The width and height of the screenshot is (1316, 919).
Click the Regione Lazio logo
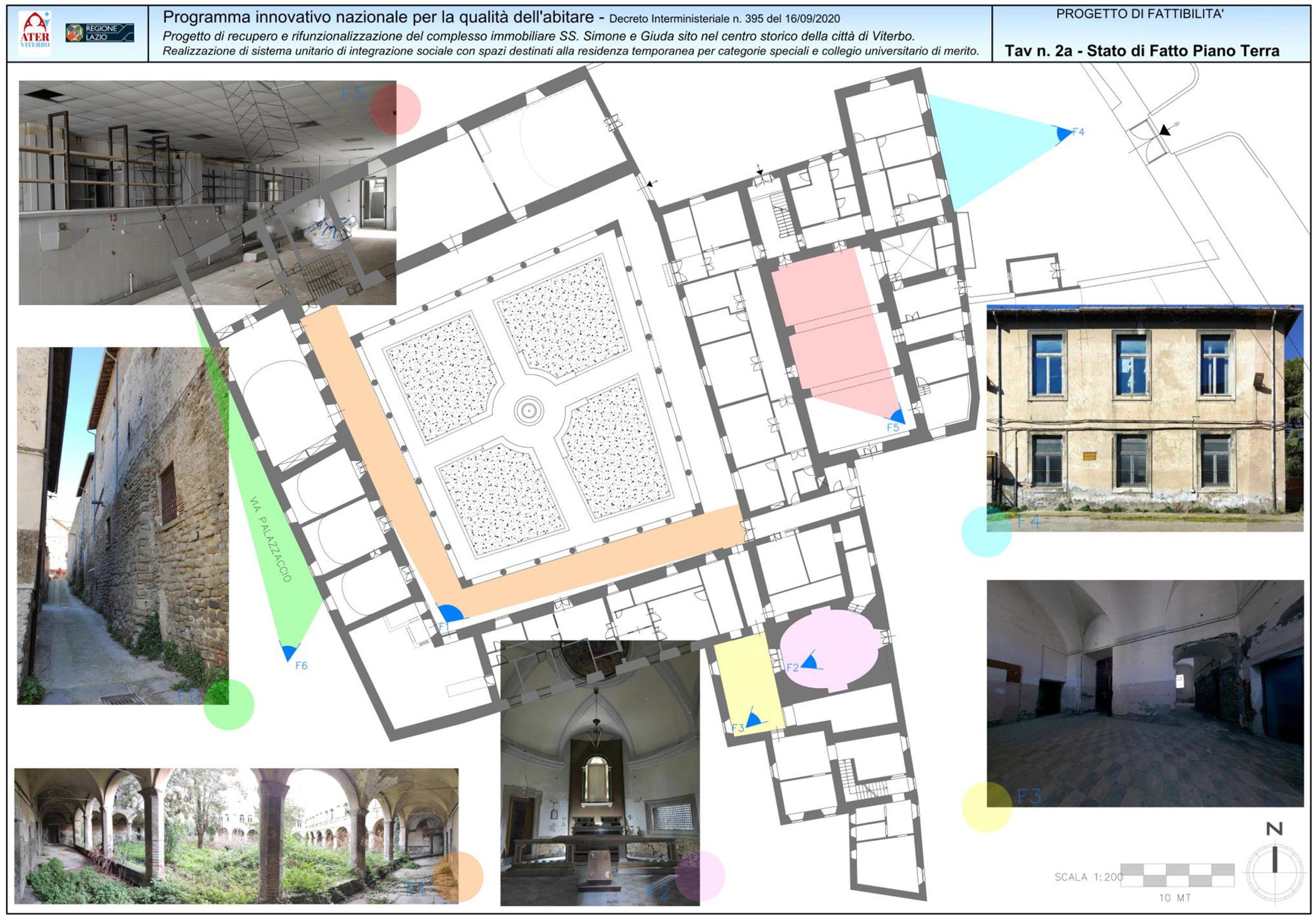[x=100, y=33]
